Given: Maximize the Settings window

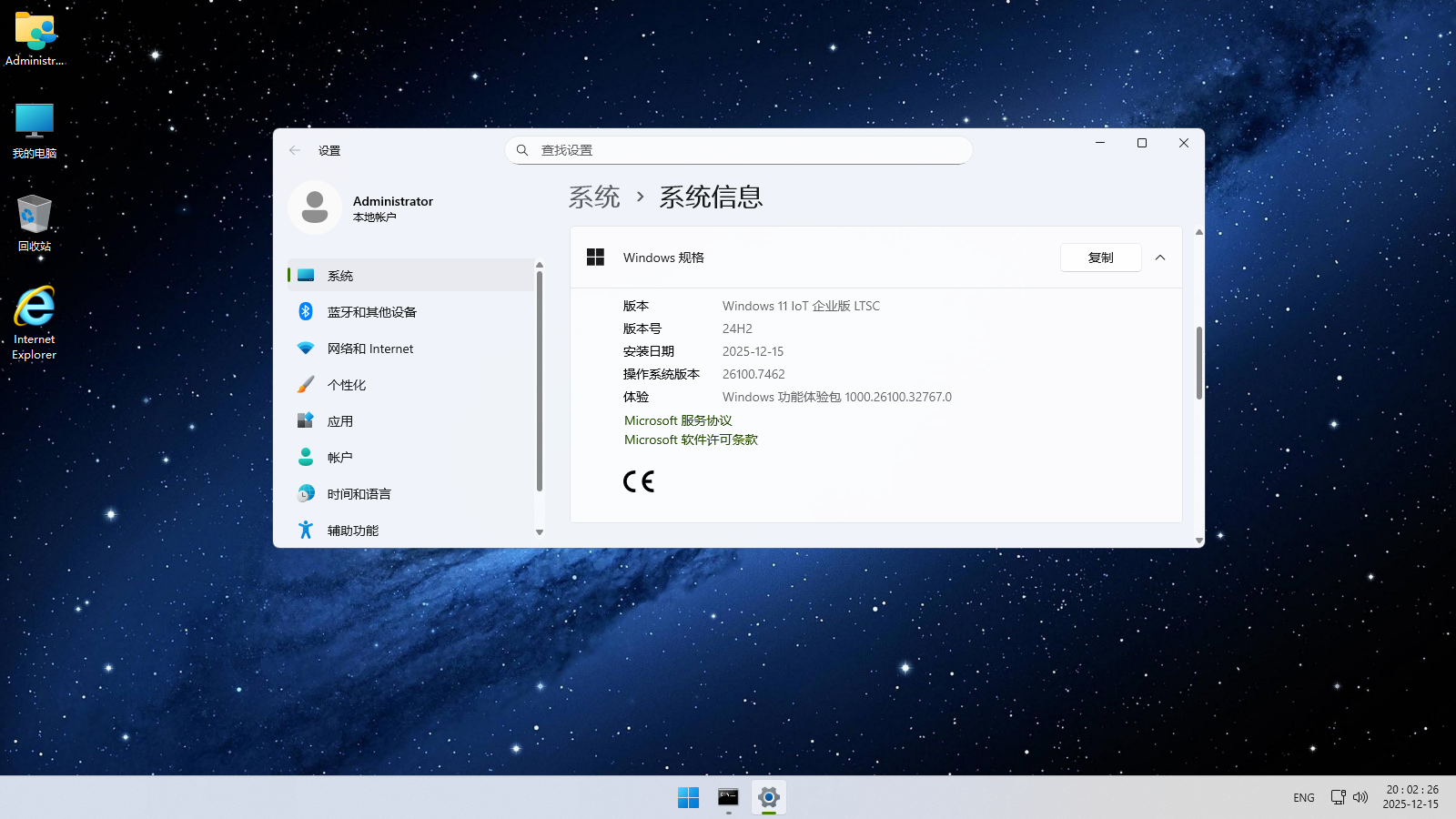Looking at the screenshot, I should pyautogui.click(x=1142, y=143).
